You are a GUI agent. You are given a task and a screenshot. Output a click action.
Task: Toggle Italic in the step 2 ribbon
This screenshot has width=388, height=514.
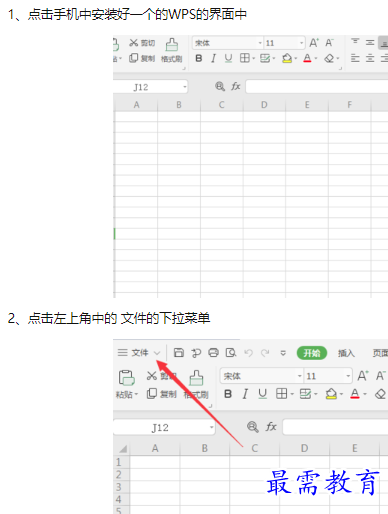245,394
